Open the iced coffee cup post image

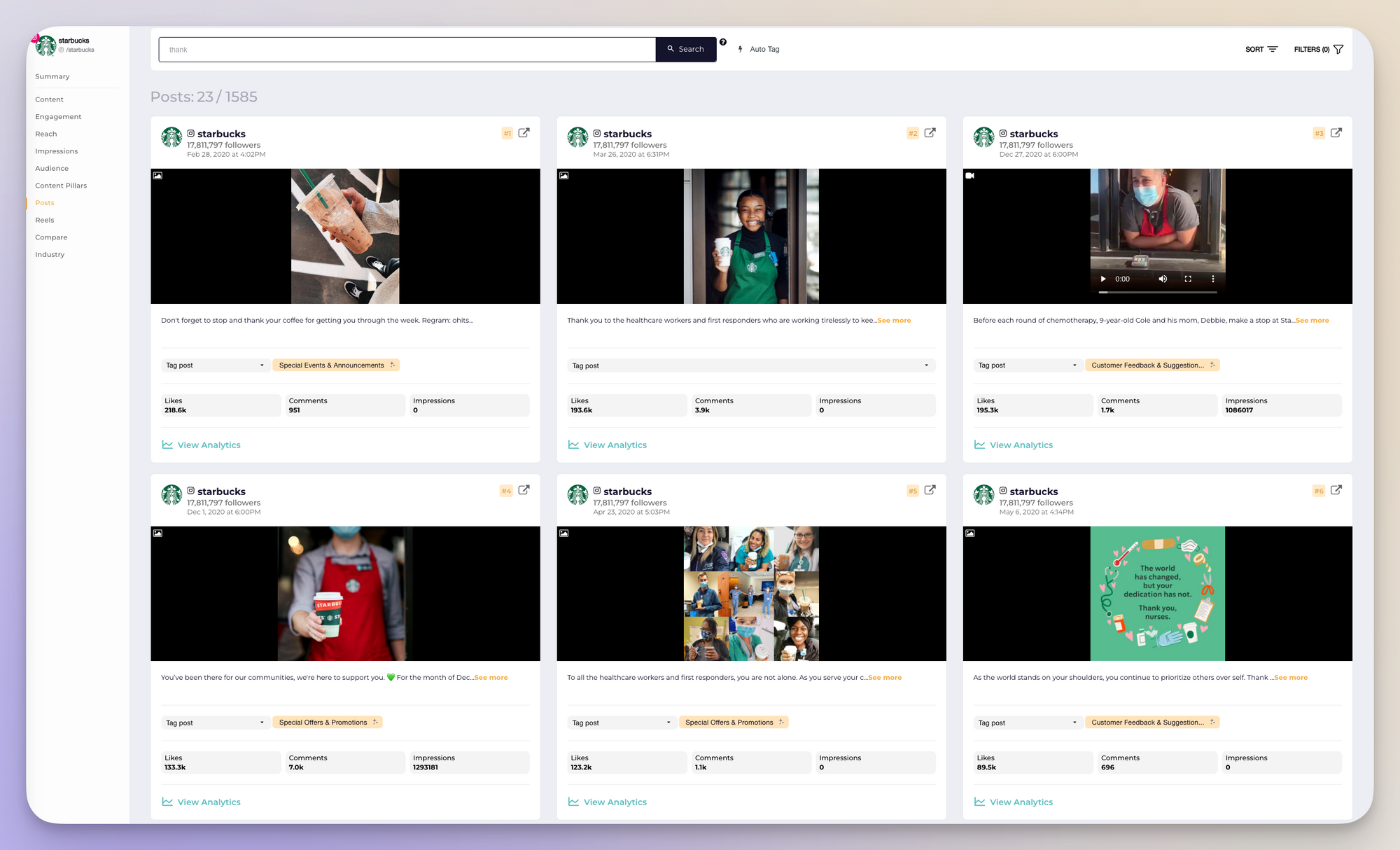tap(345, 236)
